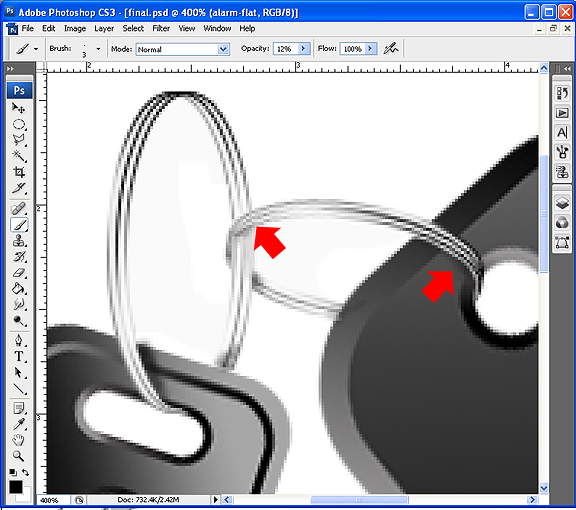Select the Clone Stamp tool

[x=19, y=241]
